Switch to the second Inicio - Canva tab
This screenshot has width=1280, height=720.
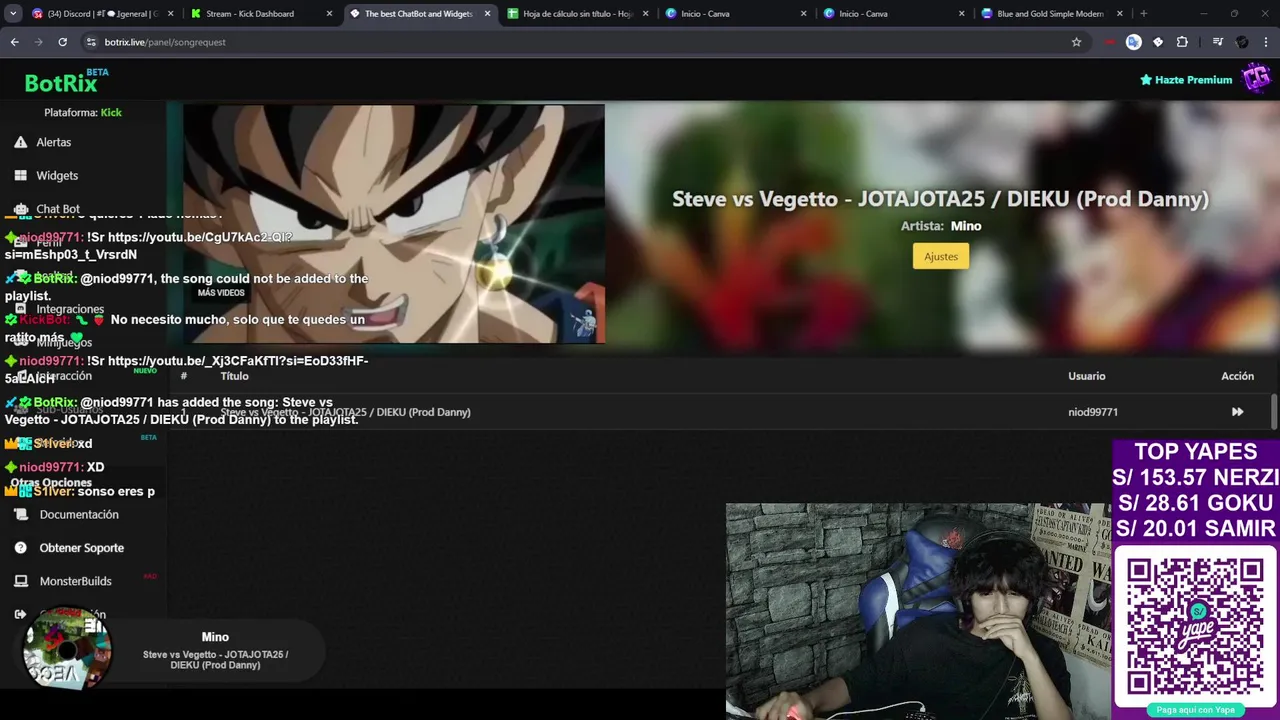click(893, 14)
